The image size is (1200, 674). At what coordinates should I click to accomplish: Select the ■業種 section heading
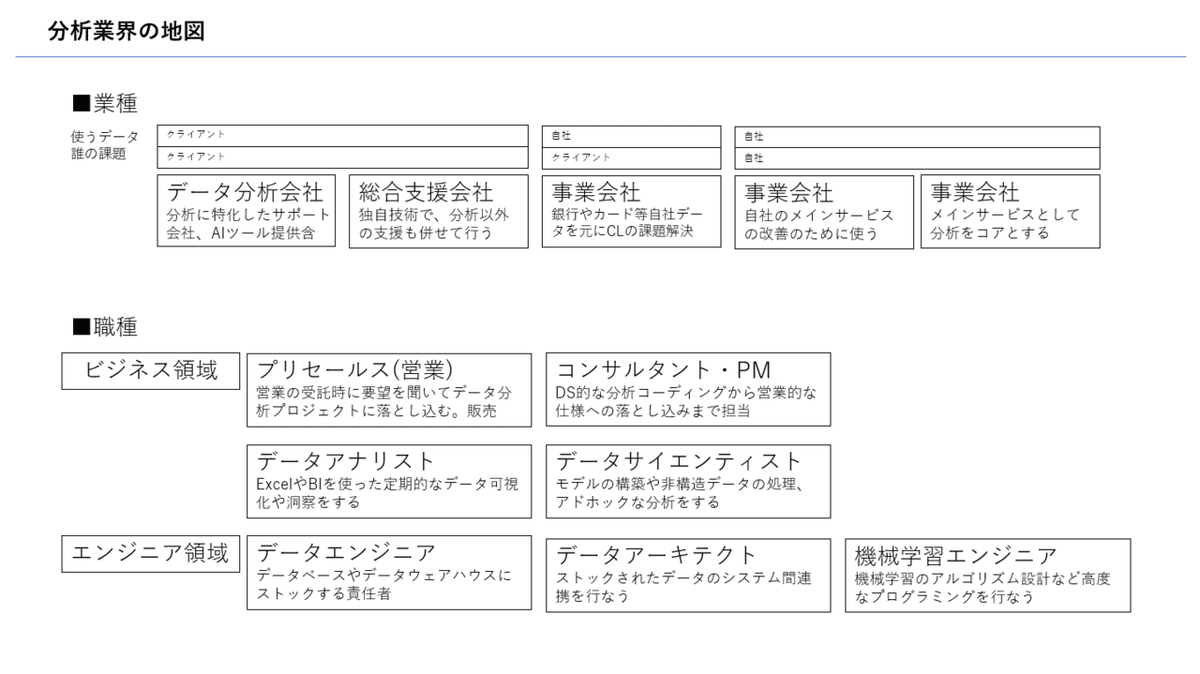pos(110,102)
